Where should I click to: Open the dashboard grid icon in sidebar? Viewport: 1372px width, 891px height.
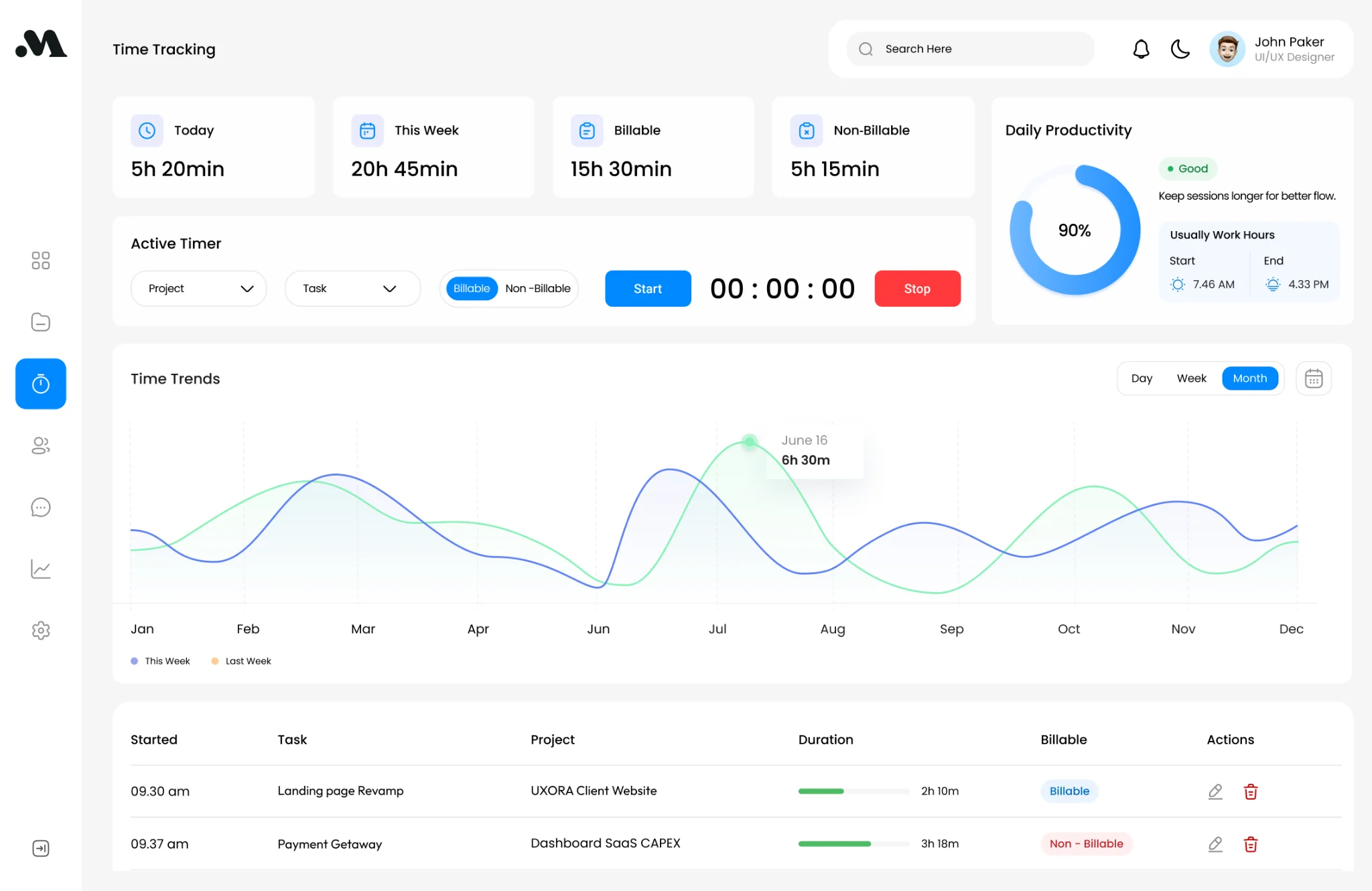tap(41, 261)
